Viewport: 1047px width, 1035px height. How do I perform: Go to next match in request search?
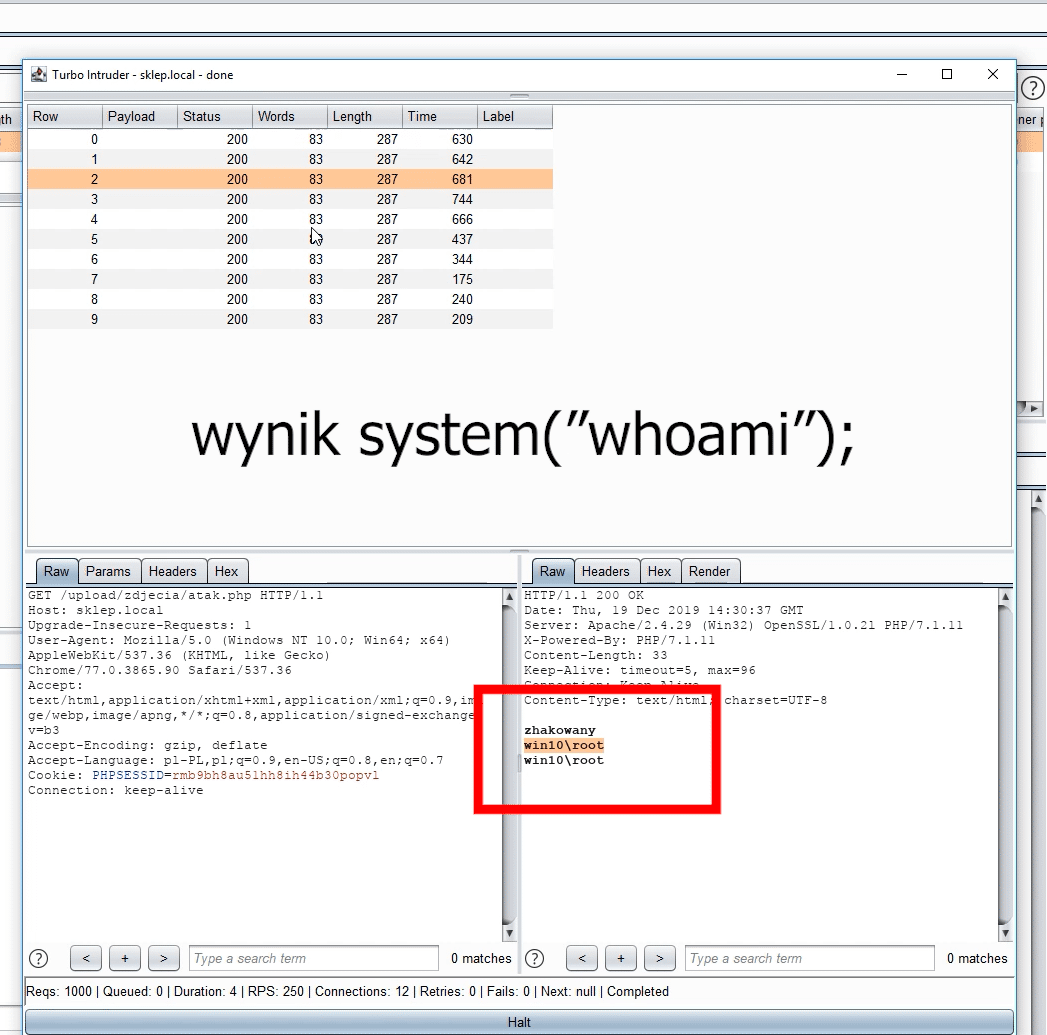(x=164, y=958)
